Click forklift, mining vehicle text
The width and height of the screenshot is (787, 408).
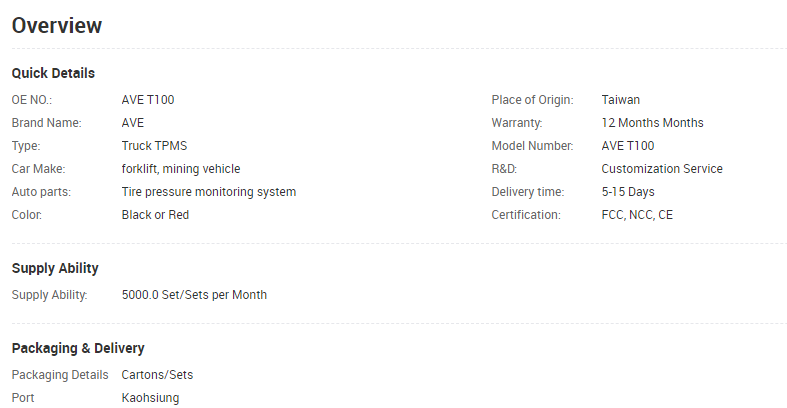(x=181, y=169)
